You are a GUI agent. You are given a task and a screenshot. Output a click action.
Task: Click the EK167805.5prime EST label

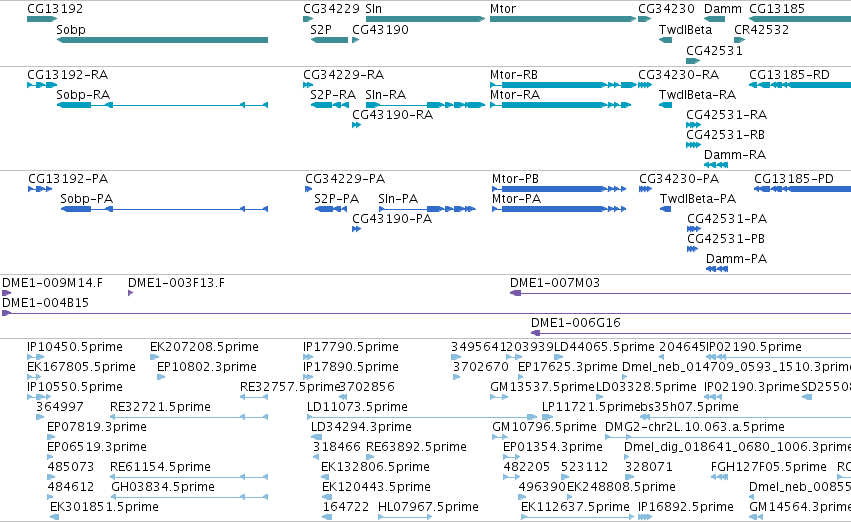click(81, 367)
